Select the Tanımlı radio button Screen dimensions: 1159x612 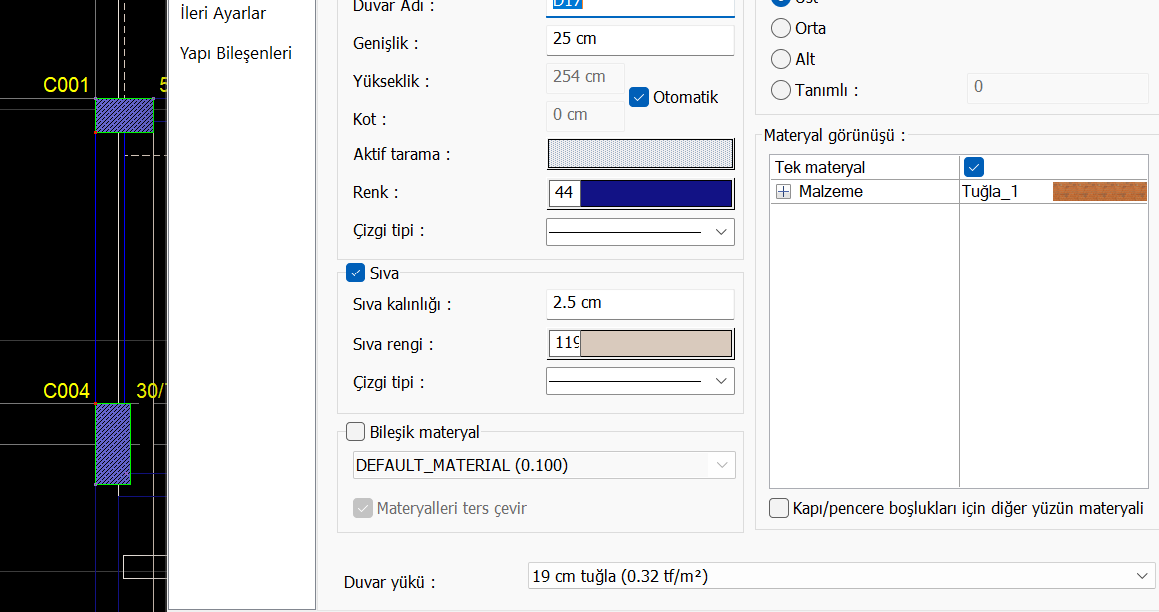coord(781,90)
